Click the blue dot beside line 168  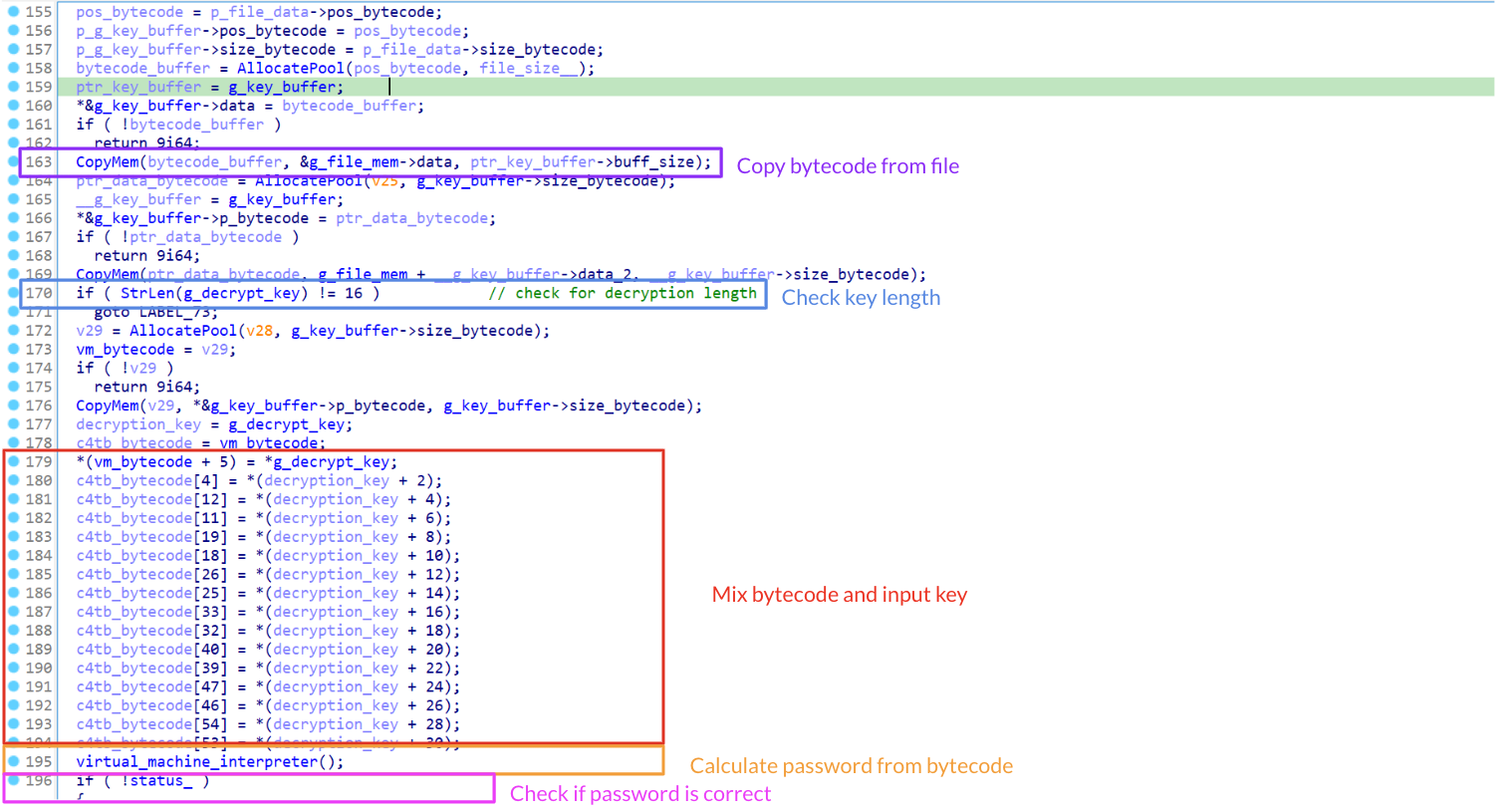click(14, 255)
